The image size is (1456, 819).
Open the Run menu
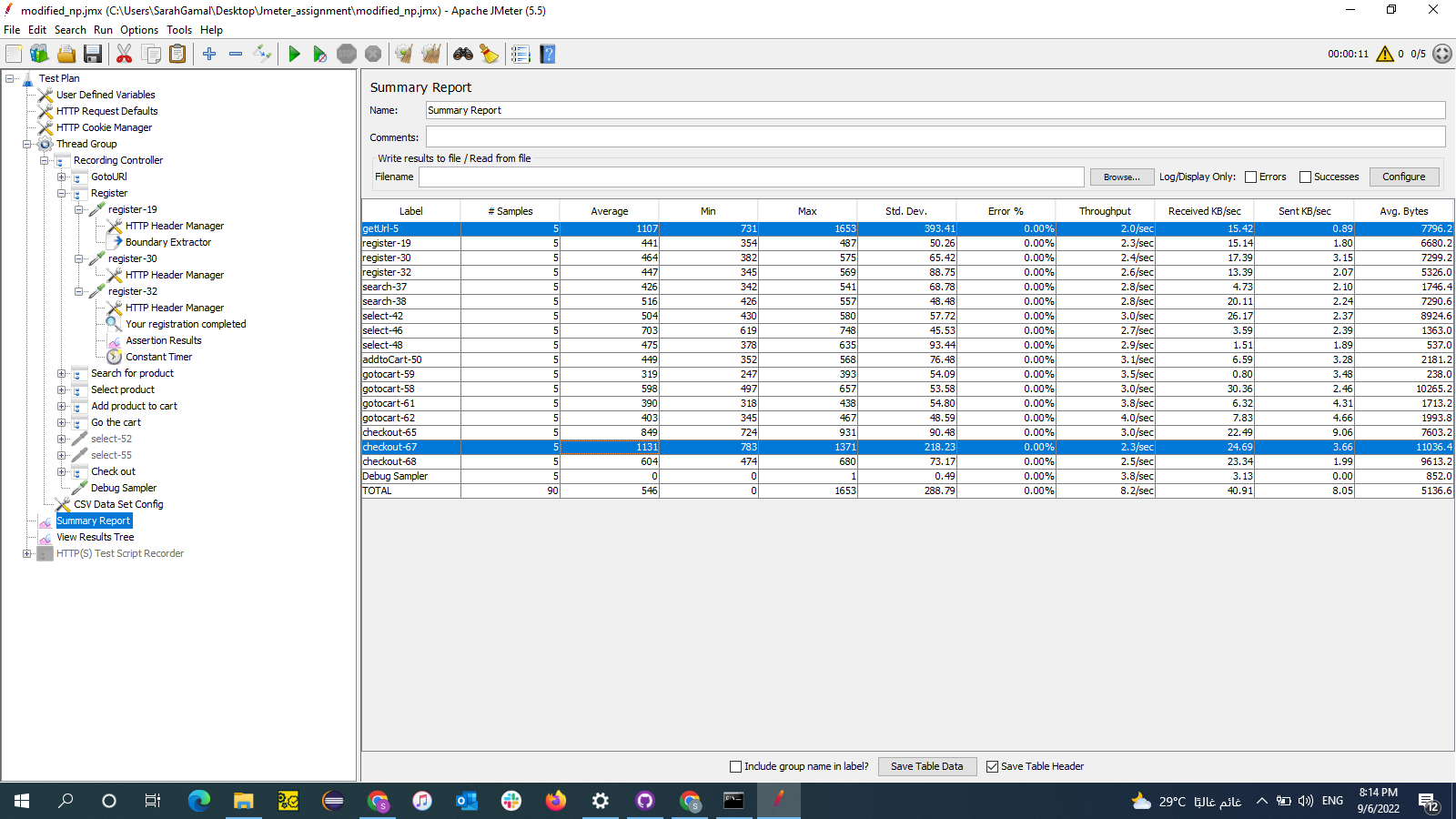pyautogui.click(x=103, y=29)
